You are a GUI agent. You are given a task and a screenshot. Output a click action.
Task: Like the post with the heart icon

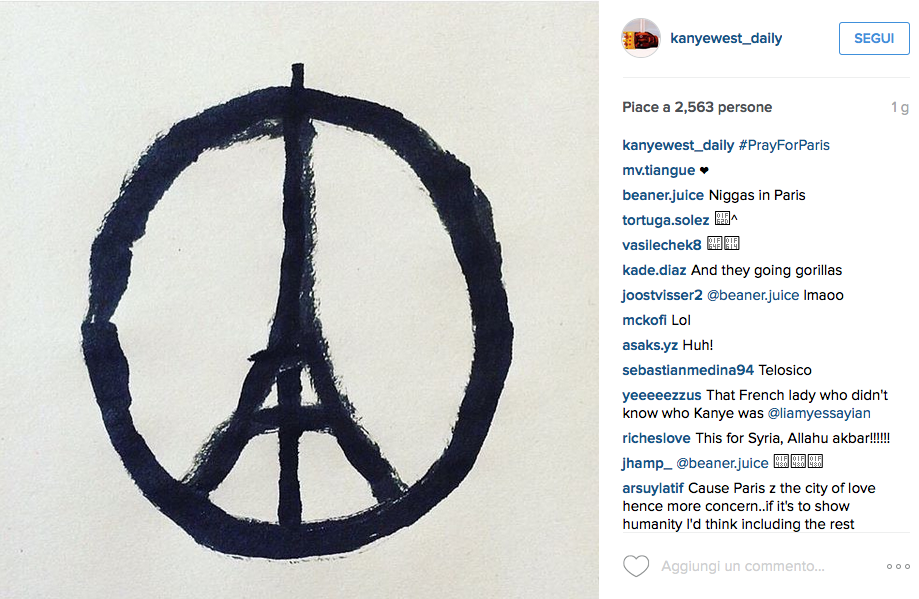click(x=636, y=566)
